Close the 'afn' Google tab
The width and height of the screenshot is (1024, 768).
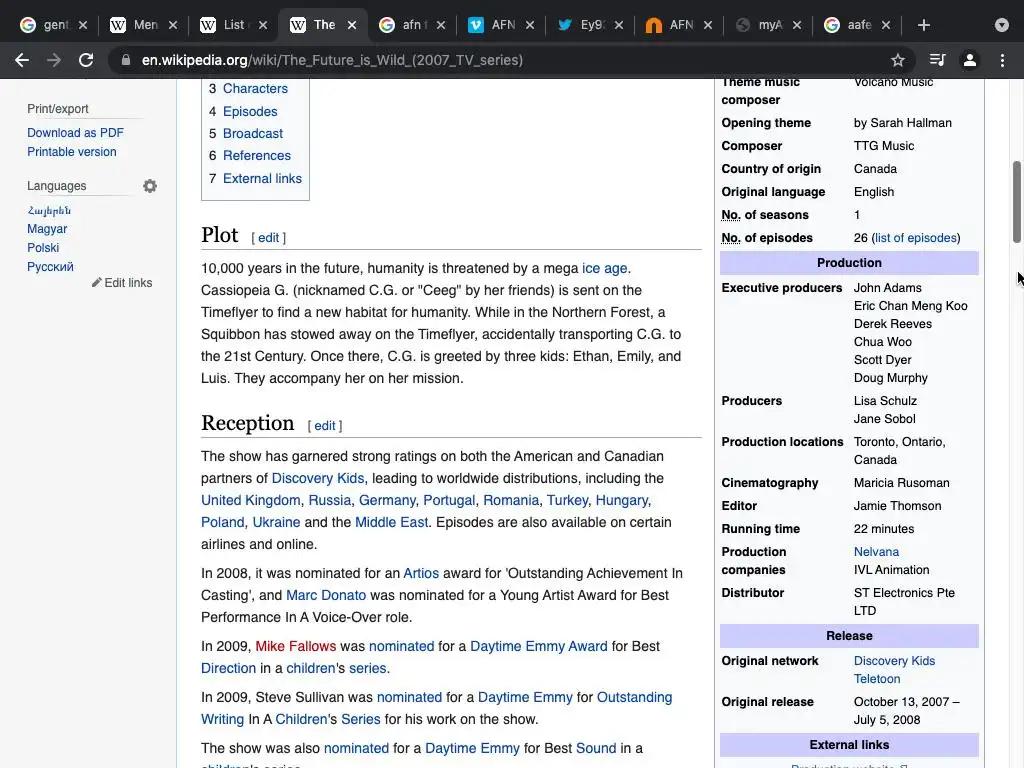441,25
